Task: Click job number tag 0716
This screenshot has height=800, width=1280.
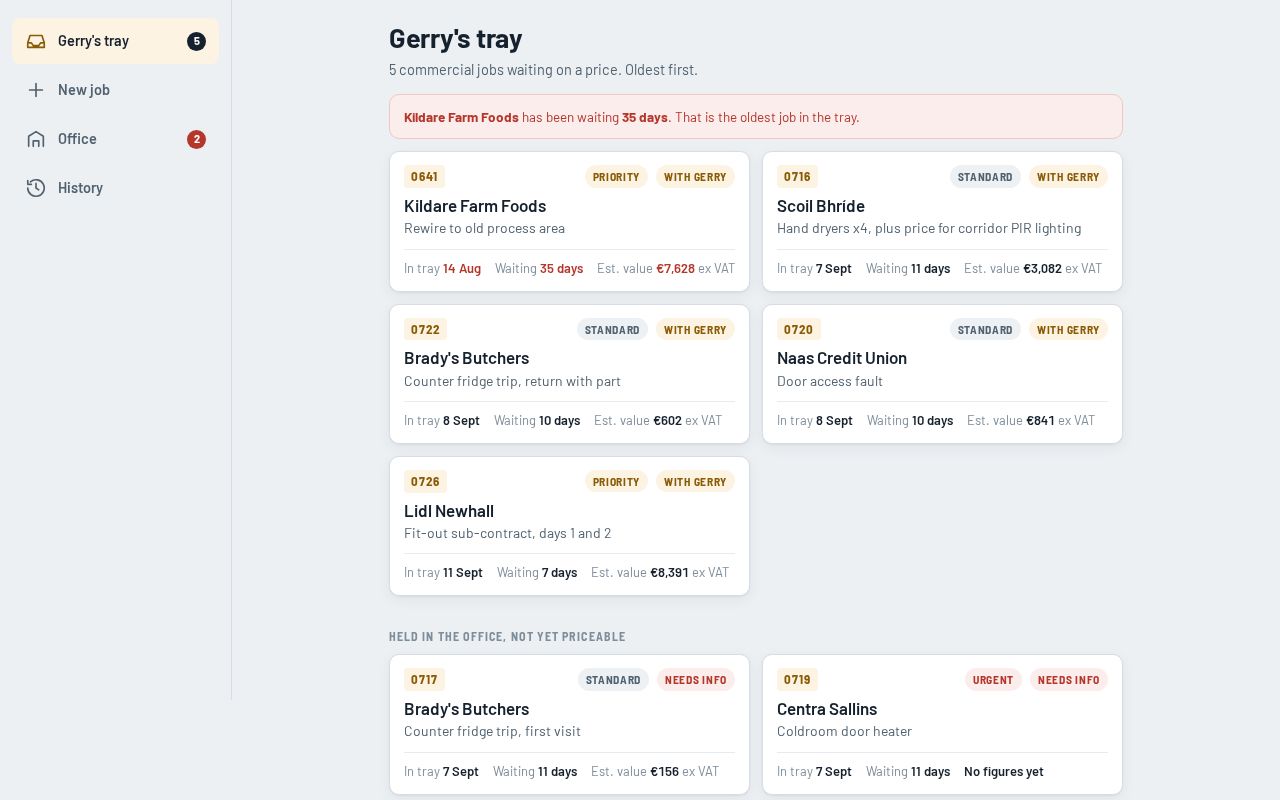Action: 797,177
